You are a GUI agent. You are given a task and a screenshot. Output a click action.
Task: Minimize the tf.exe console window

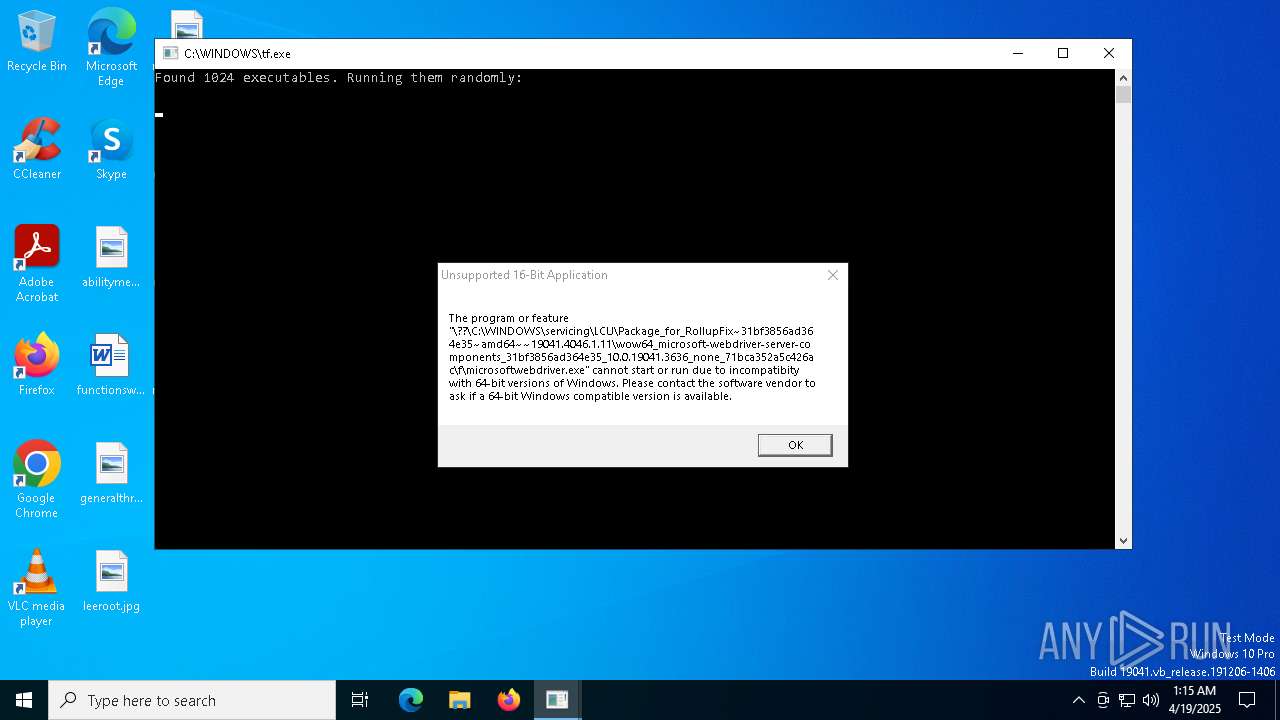point(1017,53)
